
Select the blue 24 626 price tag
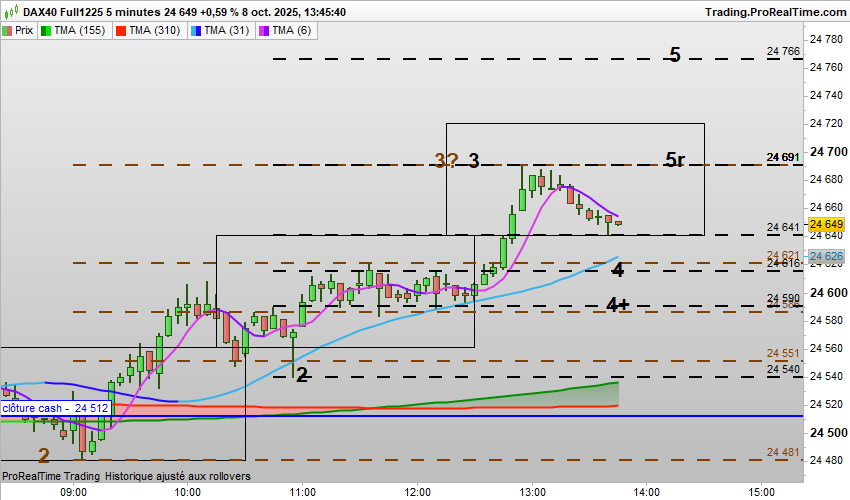pyautogui.click(x=826, y=256)
